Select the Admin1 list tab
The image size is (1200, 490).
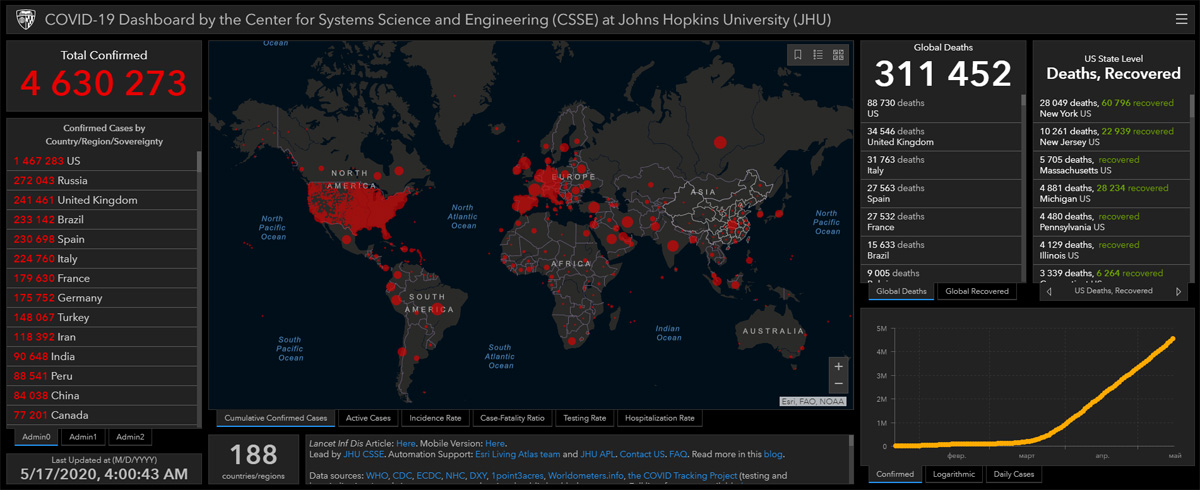(83, 437)
